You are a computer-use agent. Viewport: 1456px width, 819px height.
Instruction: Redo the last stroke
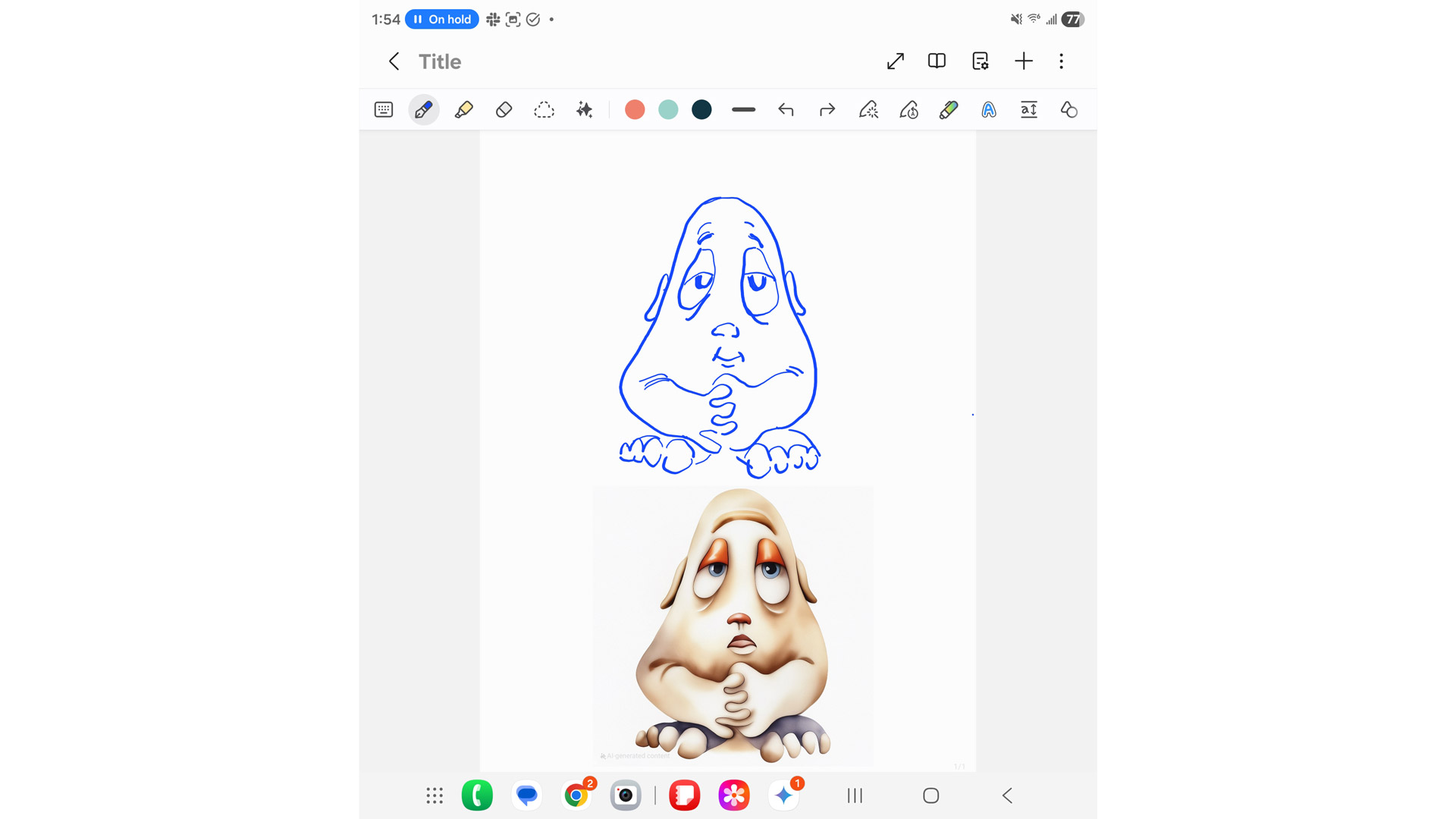[x=827, y=110]
